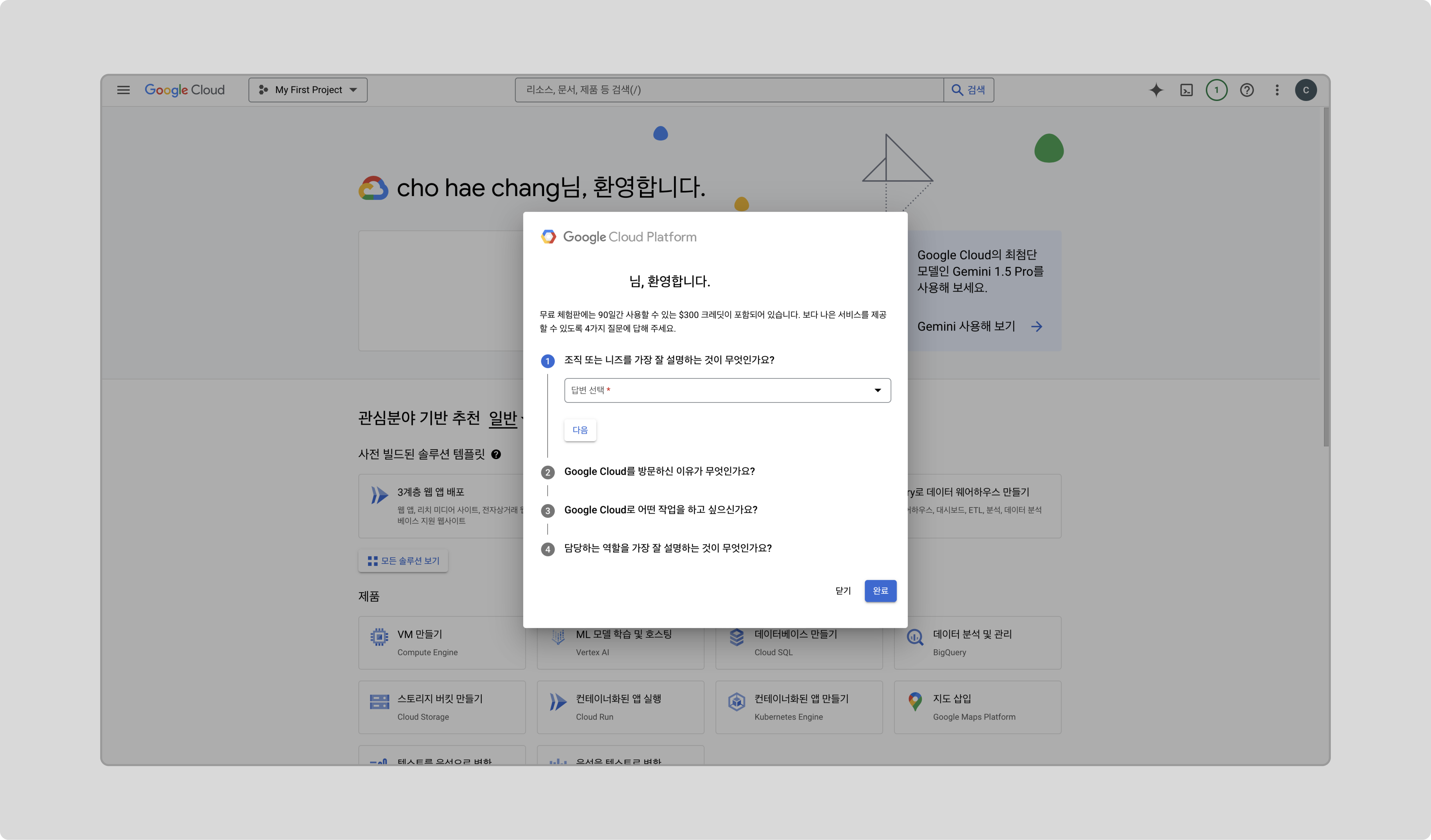Open the VM 만들기 card
This screenshot has width=1431, height=840.
click(442, 643)
